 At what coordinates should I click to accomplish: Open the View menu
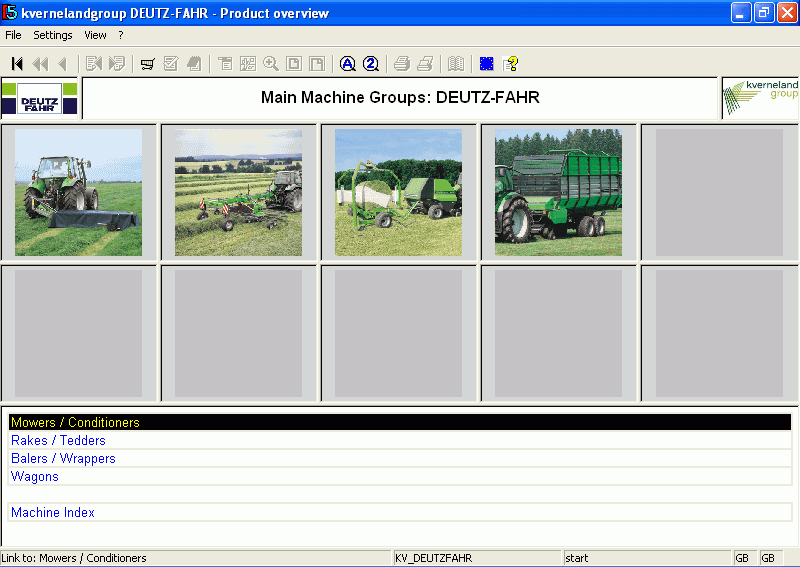(95, 35)
